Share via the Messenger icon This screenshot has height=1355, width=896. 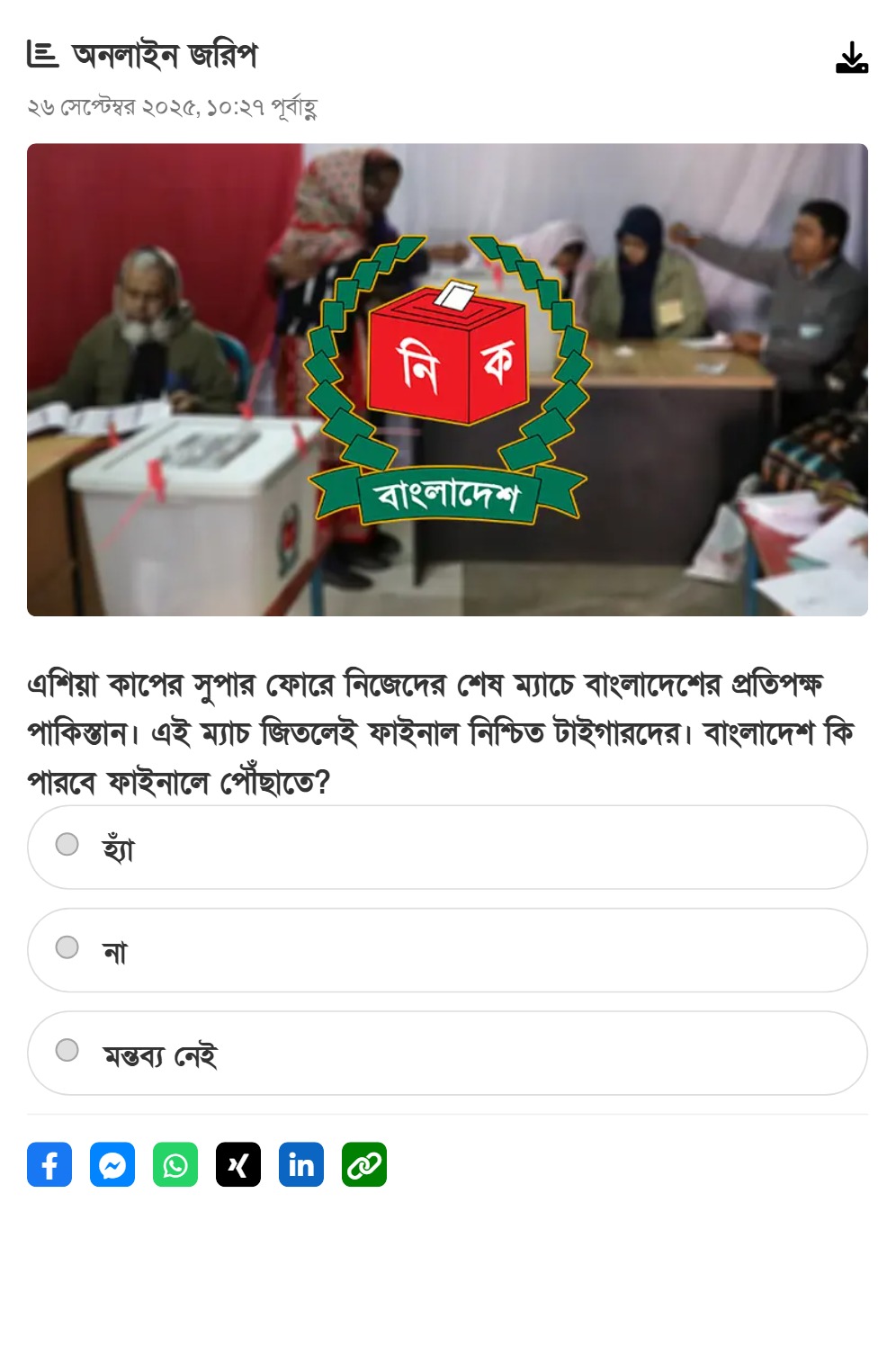point(112,1164)
